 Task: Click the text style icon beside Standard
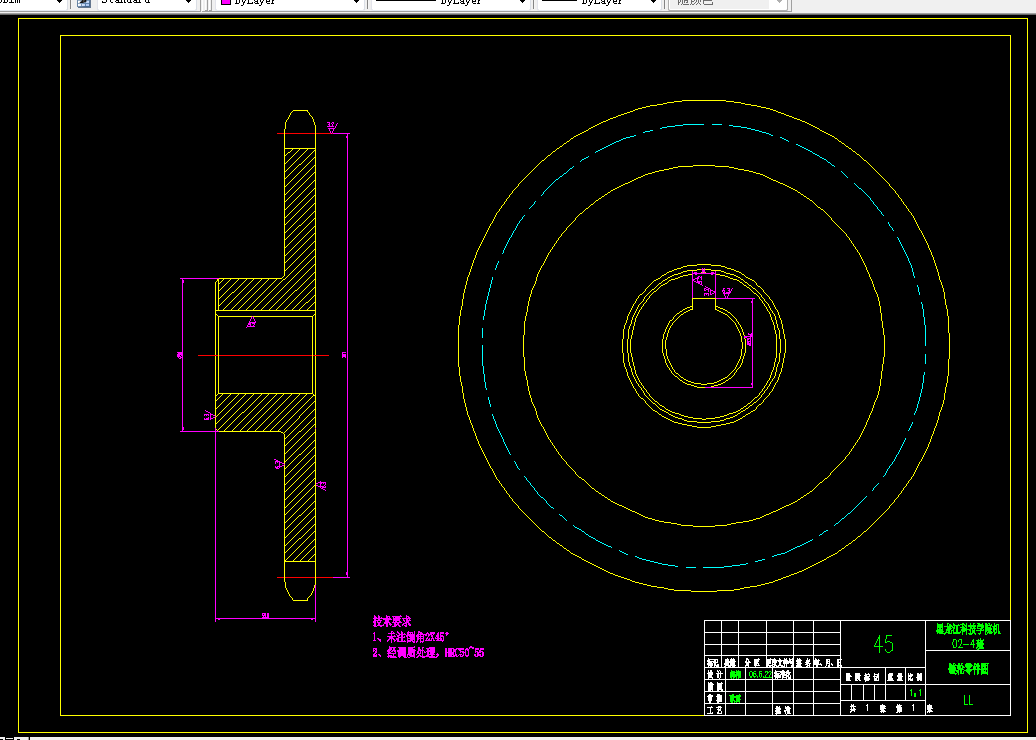(84, 3)
